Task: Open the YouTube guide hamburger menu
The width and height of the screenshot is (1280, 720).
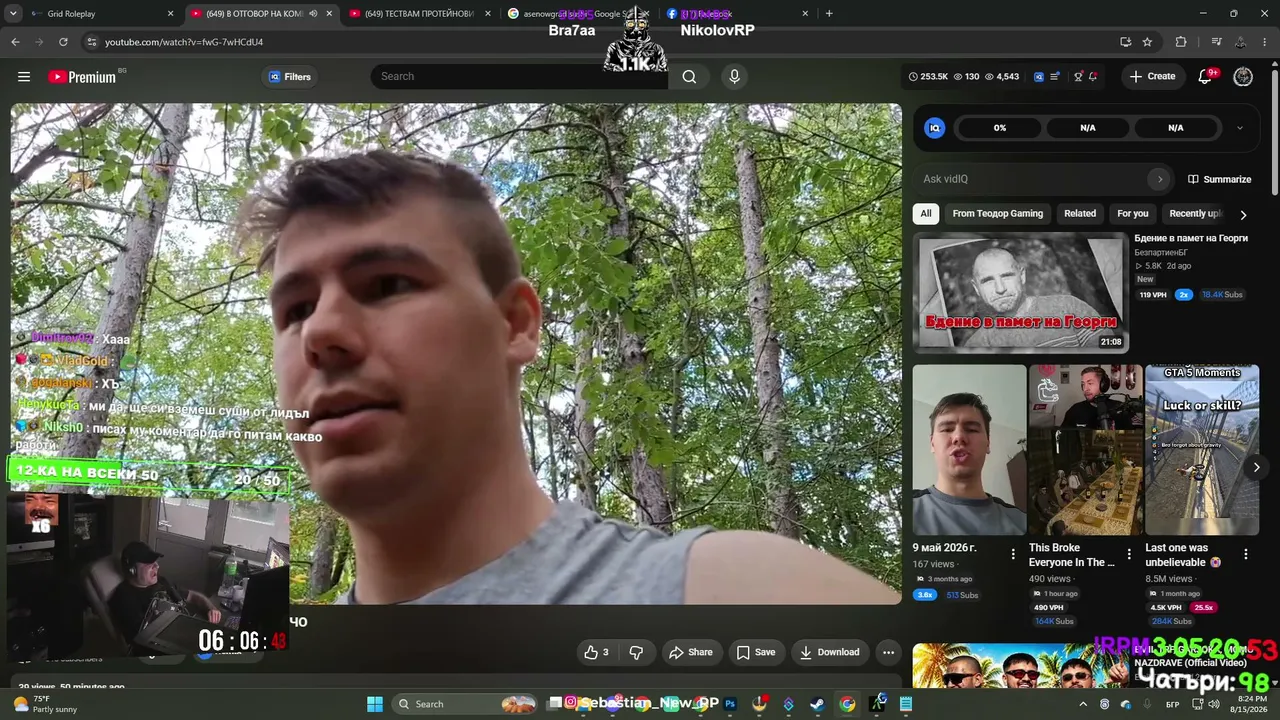Action: tap(24, 77)
